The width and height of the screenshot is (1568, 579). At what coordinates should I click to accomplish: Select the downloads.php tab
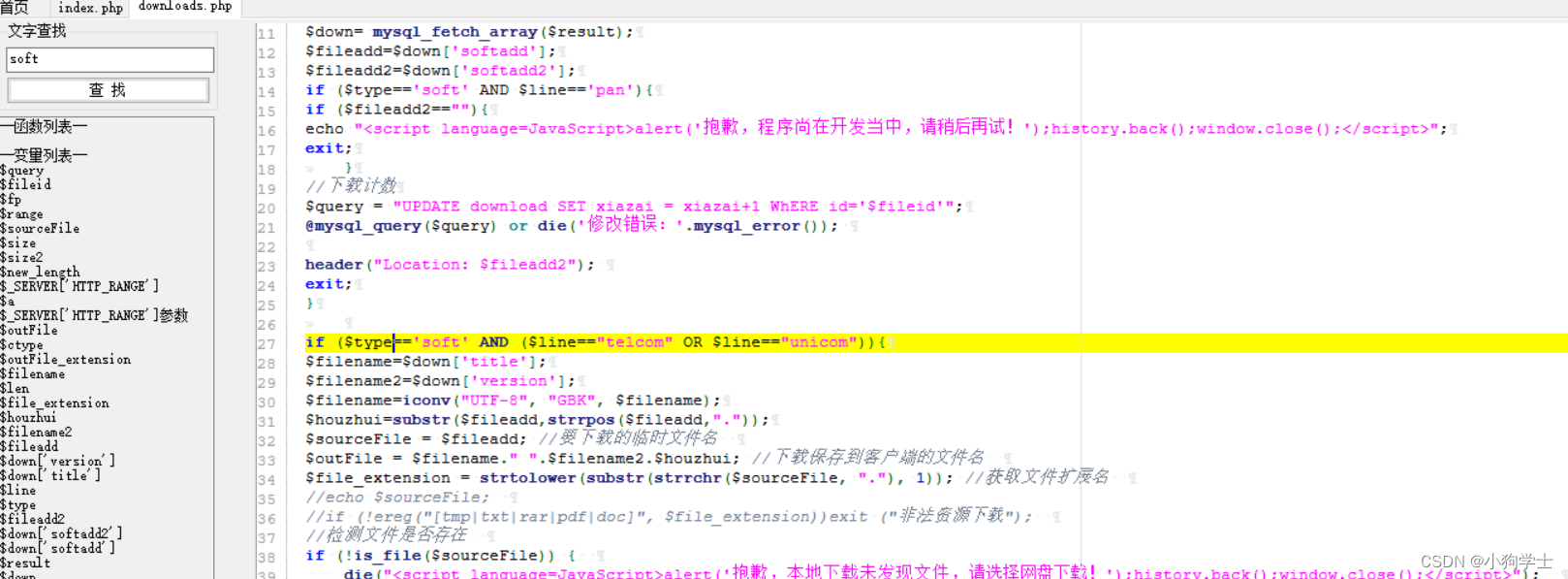pyautogui.click(x=185, y=7)
